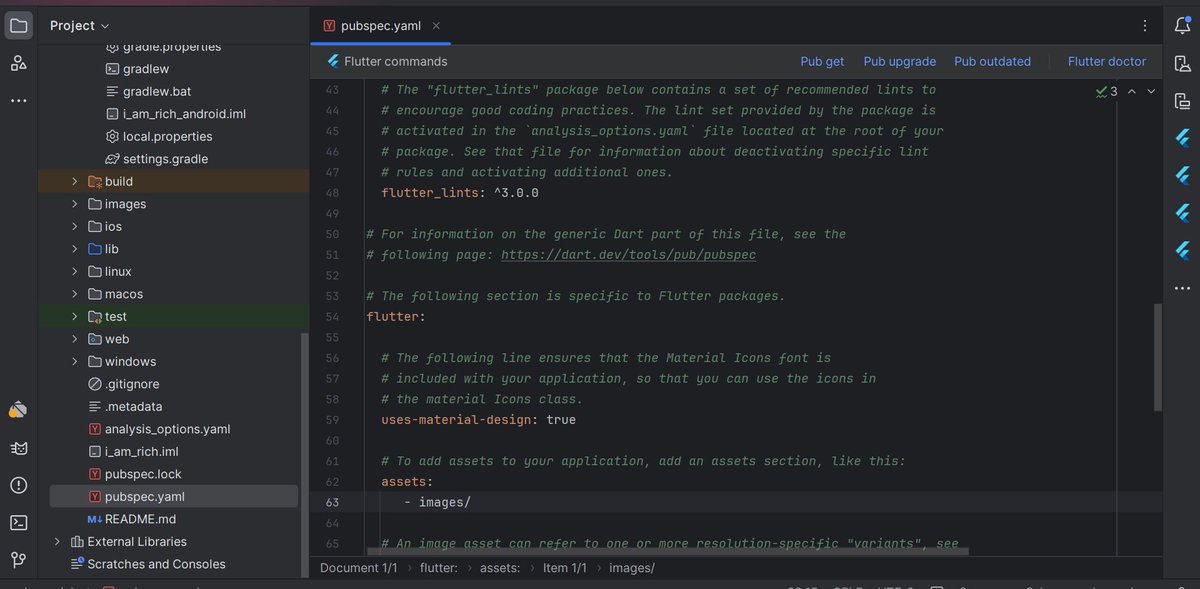This screenshot has height=589, width=1200.
Task: Open the Resource Manager shapes icon
Action: [18, 63]
